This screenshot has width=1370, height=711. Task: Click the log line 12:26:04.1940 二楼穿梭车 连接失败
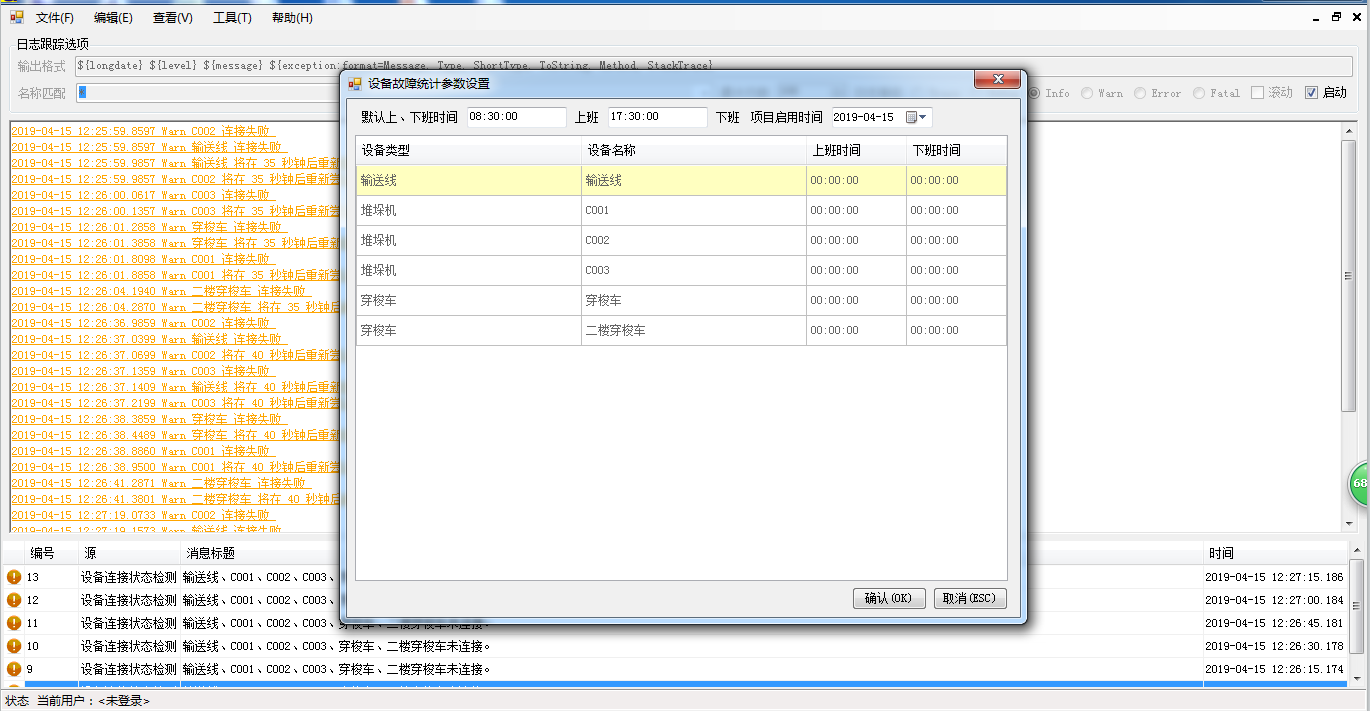point(159,291)
